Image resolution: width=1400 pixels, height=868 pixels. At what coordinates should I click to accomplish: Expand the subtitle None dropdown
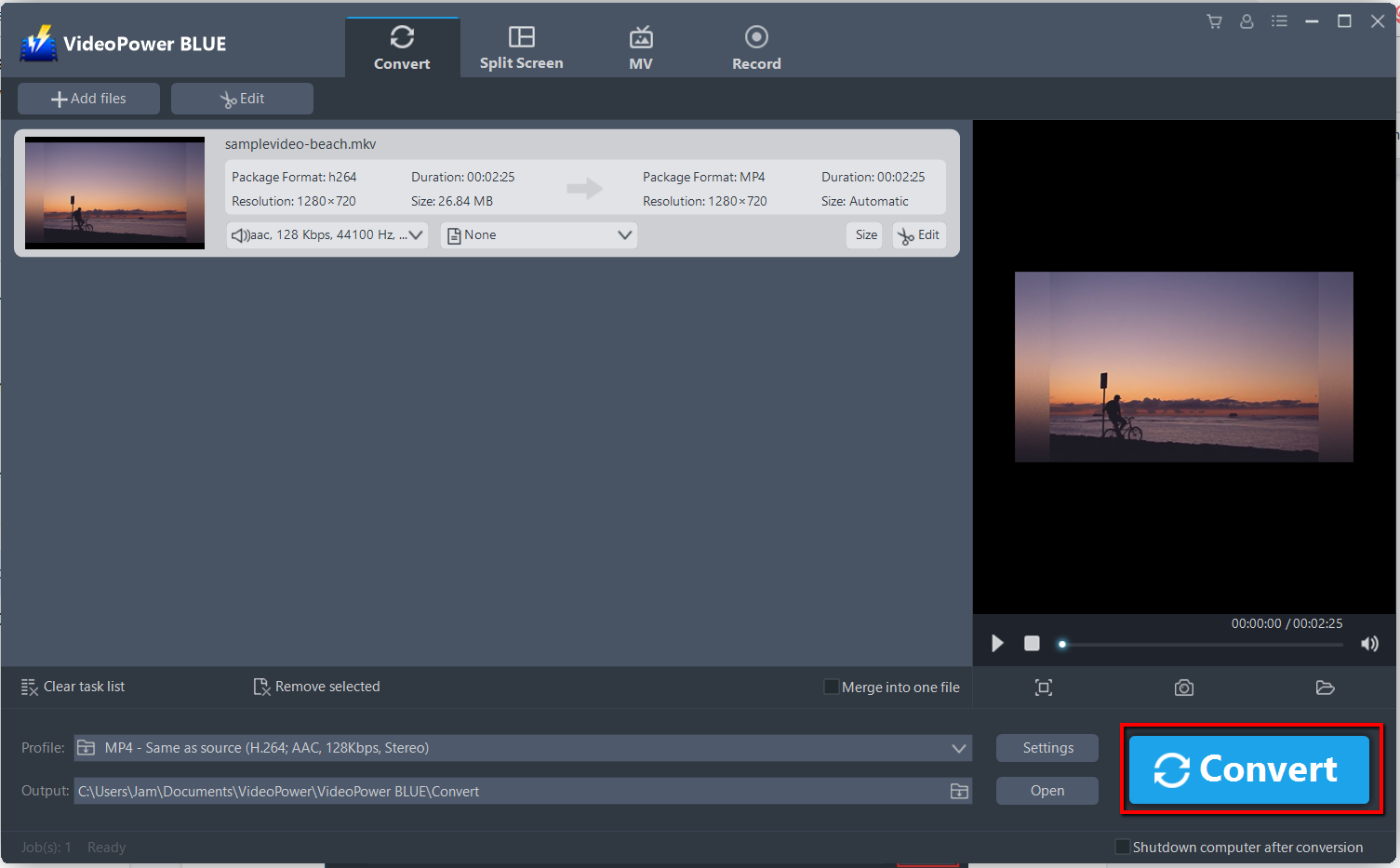point(624,234)
